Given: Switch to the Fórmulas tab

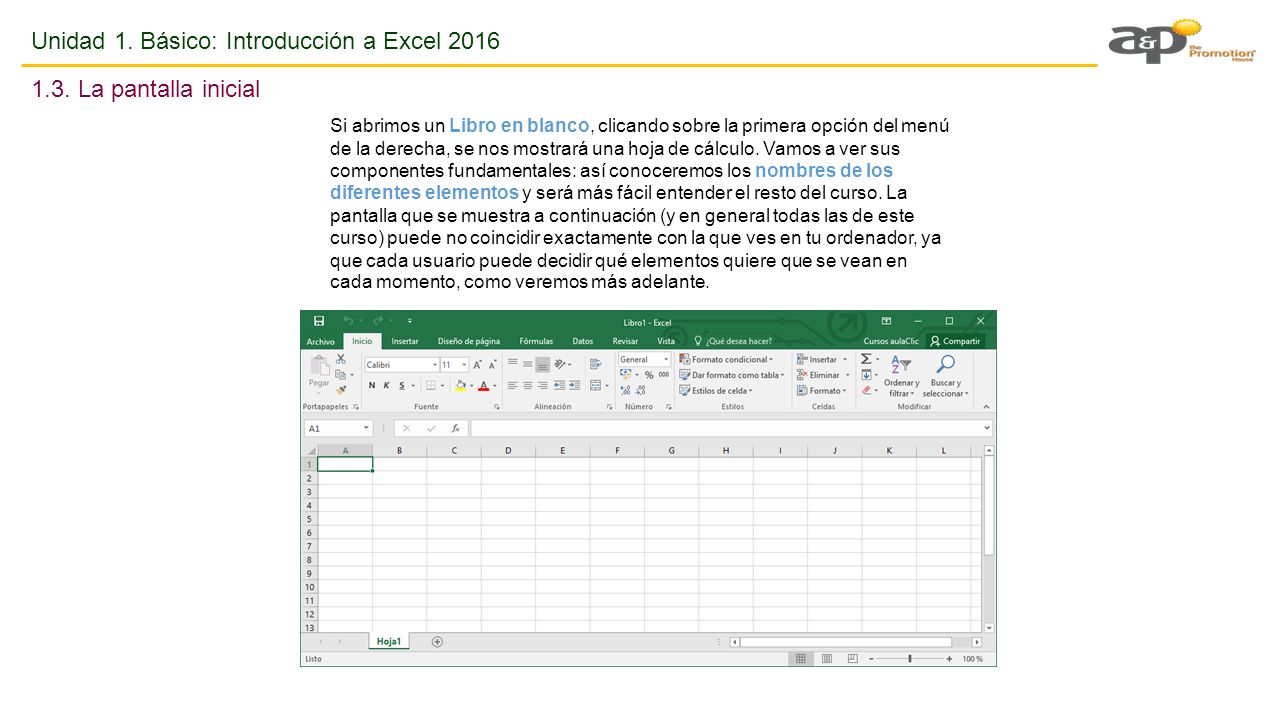Looking at the screenshot, I should [x=536, y=341].
